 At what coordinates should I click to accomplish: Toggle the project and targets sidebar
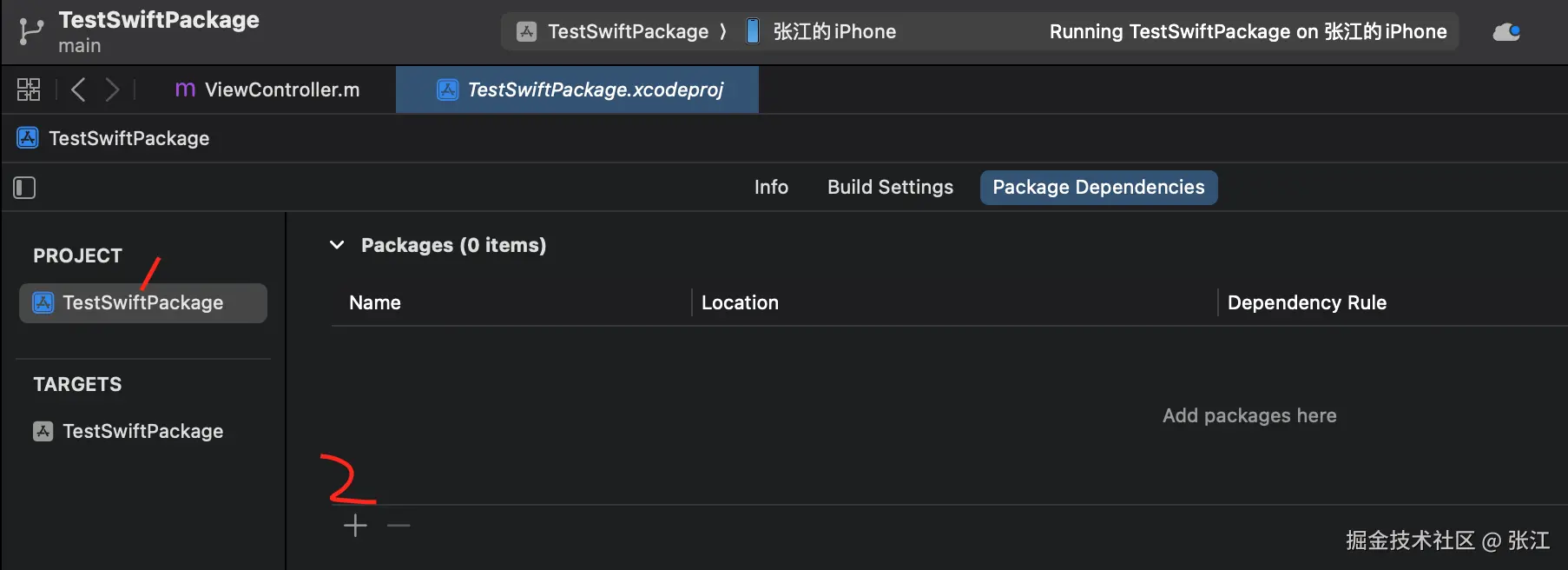click(24, 188)
